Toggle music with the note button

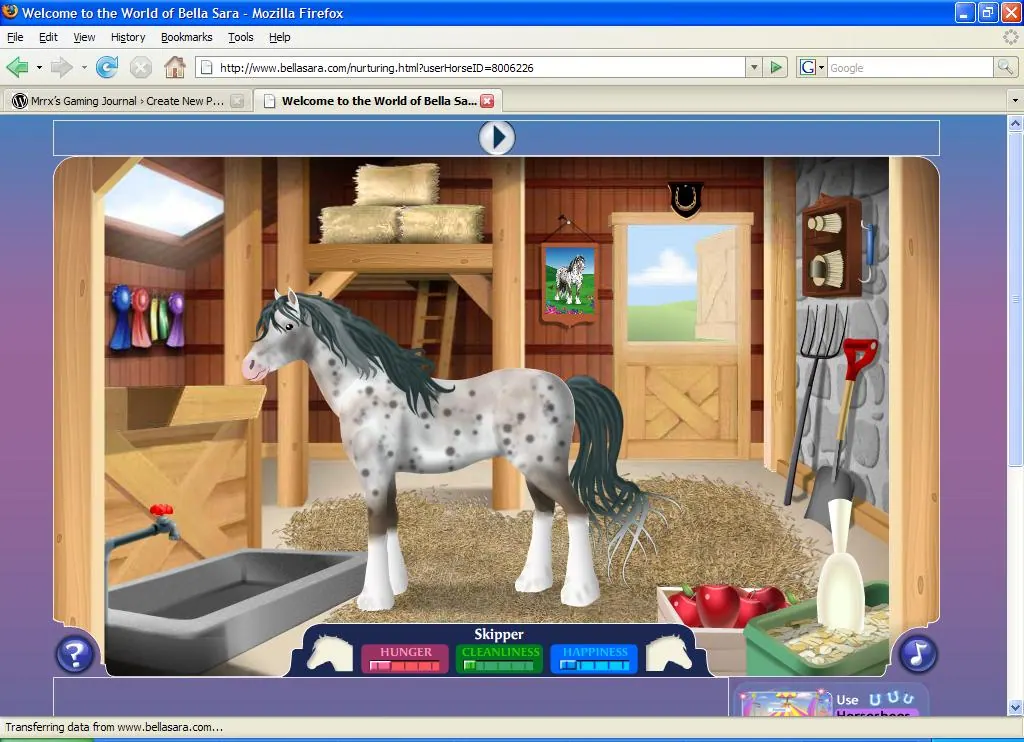(x=918, y=653)
